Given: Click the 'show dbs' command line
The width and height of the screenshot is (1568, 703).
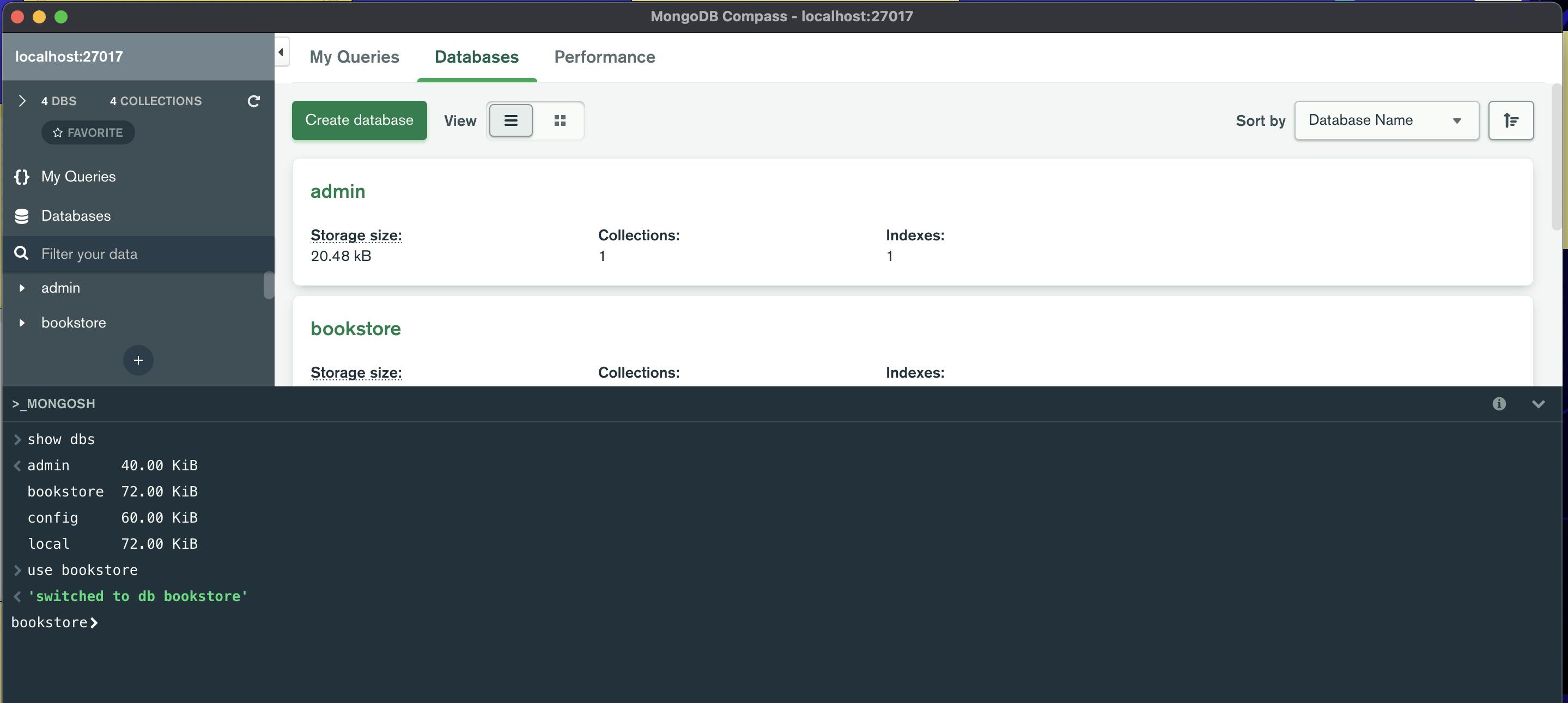Looking at the screenshot, I should 61,439.
